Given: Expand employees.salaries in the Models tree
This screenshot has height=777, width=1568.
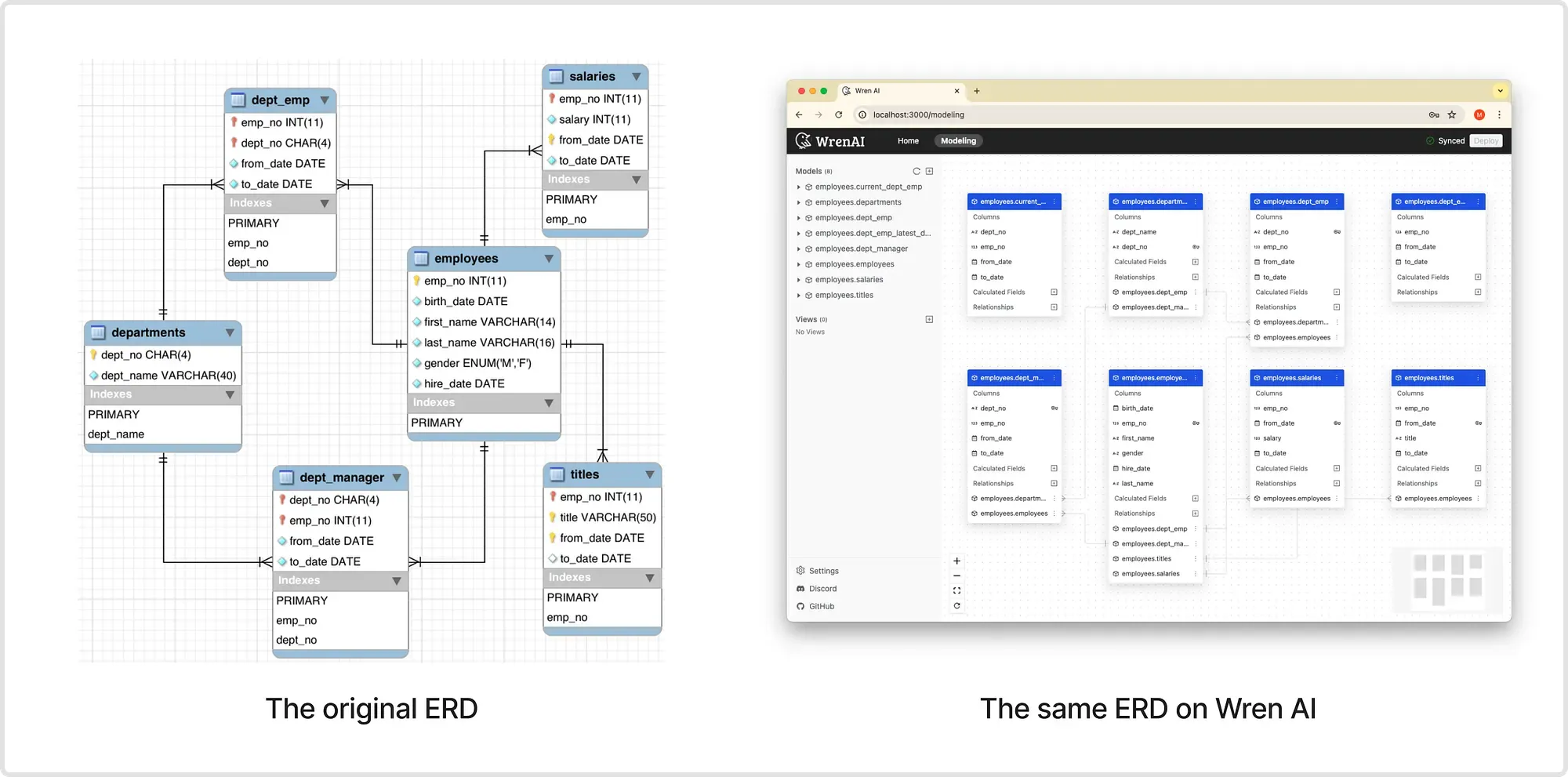Looking at the screenshot, I should pyautogui.click(x=799, y=280).
